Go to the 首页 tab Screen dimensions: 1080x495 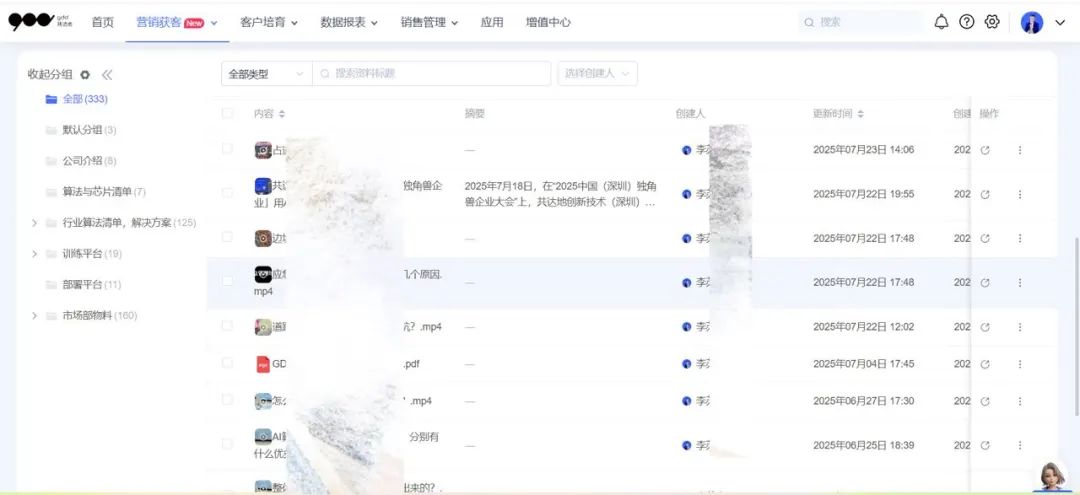[x=102, y=22]
